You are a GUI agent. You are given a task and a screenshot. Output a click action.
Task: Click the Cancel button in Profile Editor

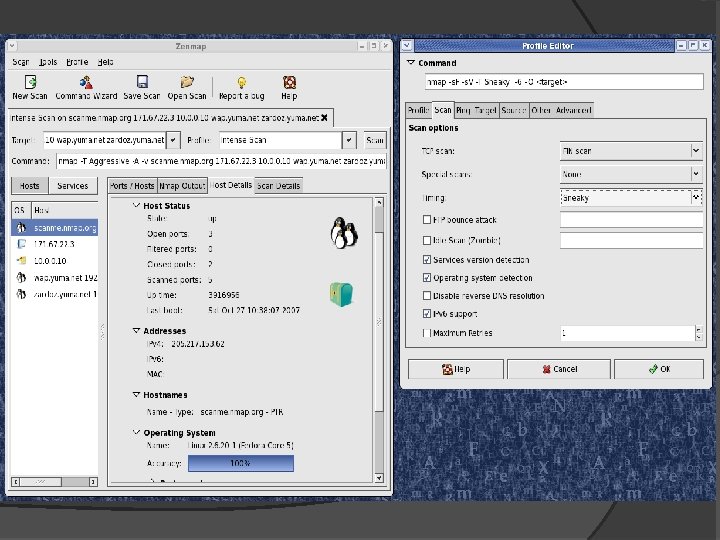tap(559, 369)
